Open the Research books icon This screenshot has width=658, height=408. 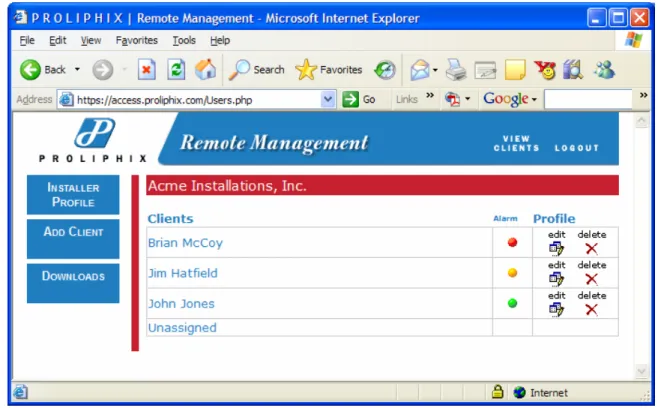point(573,70)
